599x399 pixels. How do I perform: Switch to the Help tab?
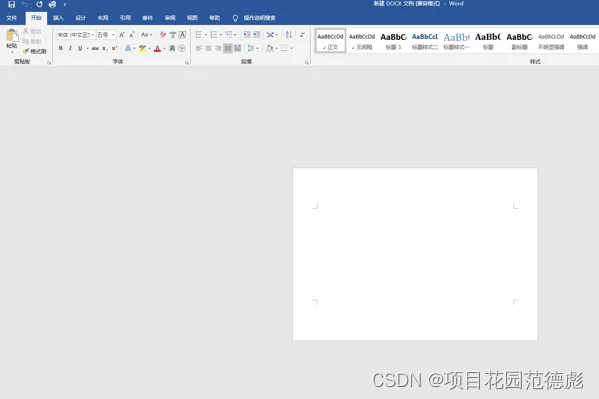[215, 18]
